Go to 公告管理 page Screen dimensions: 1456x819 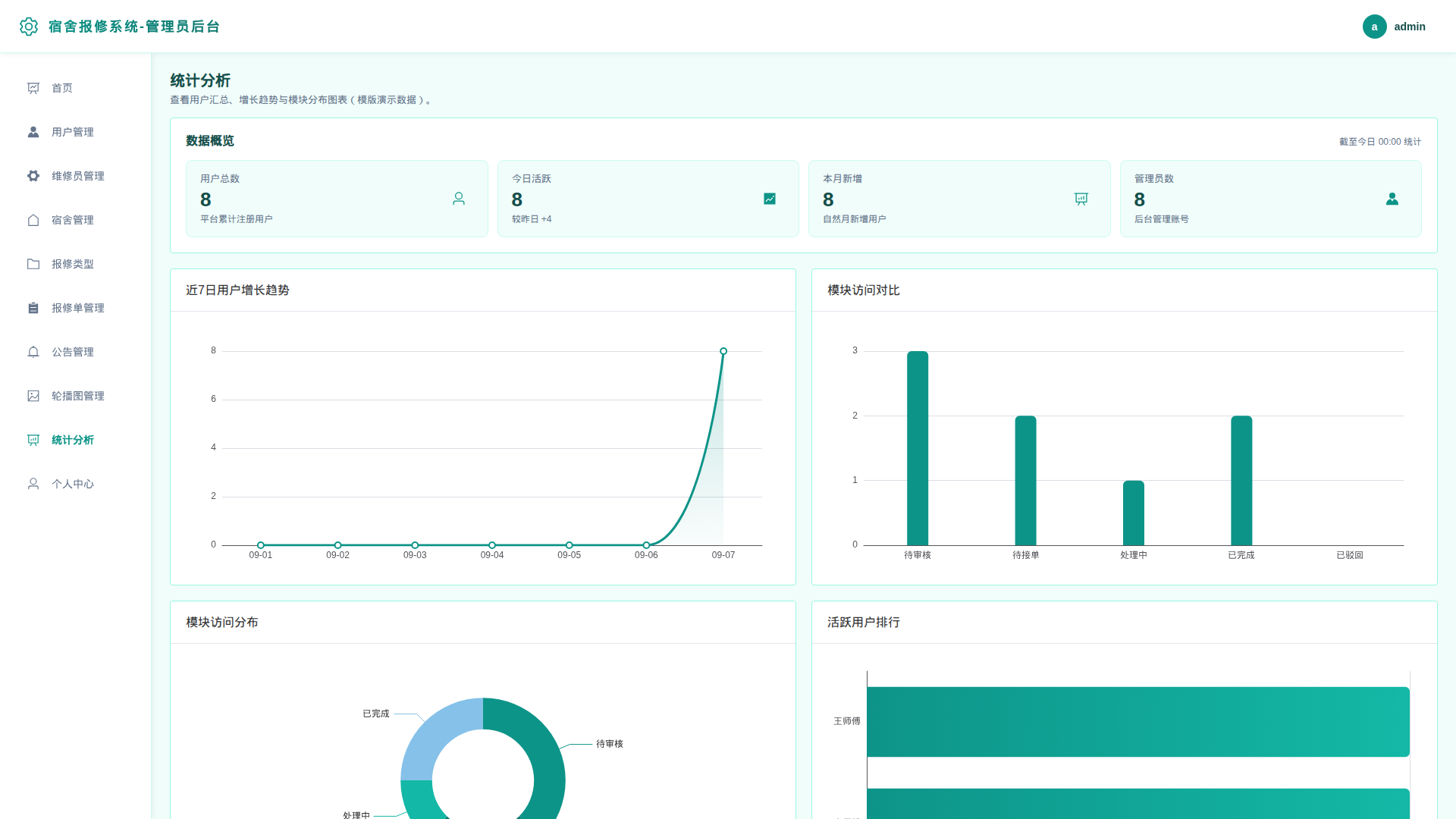76,352
